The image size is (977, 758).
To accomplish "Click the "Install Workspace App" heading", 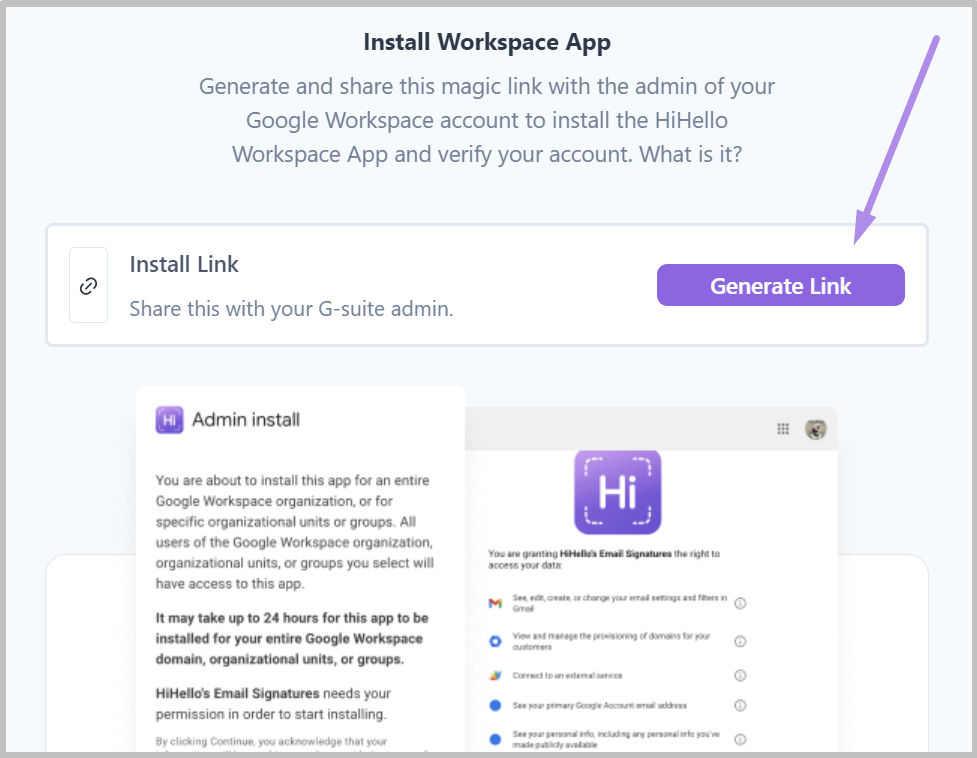I will 487,42.
